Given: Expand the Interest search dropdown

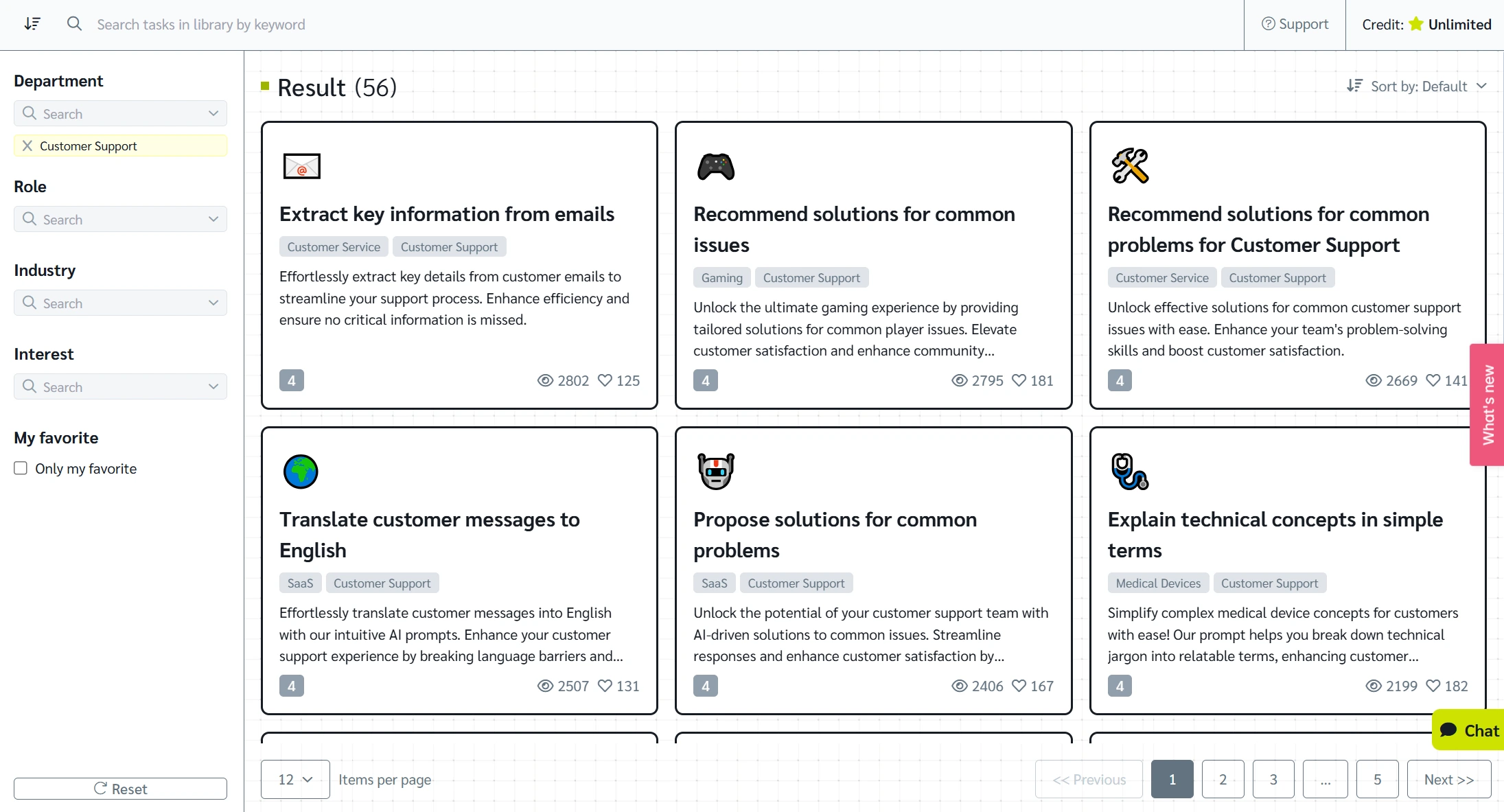Looking at the screenshot, I should click(x=214, y=387).
